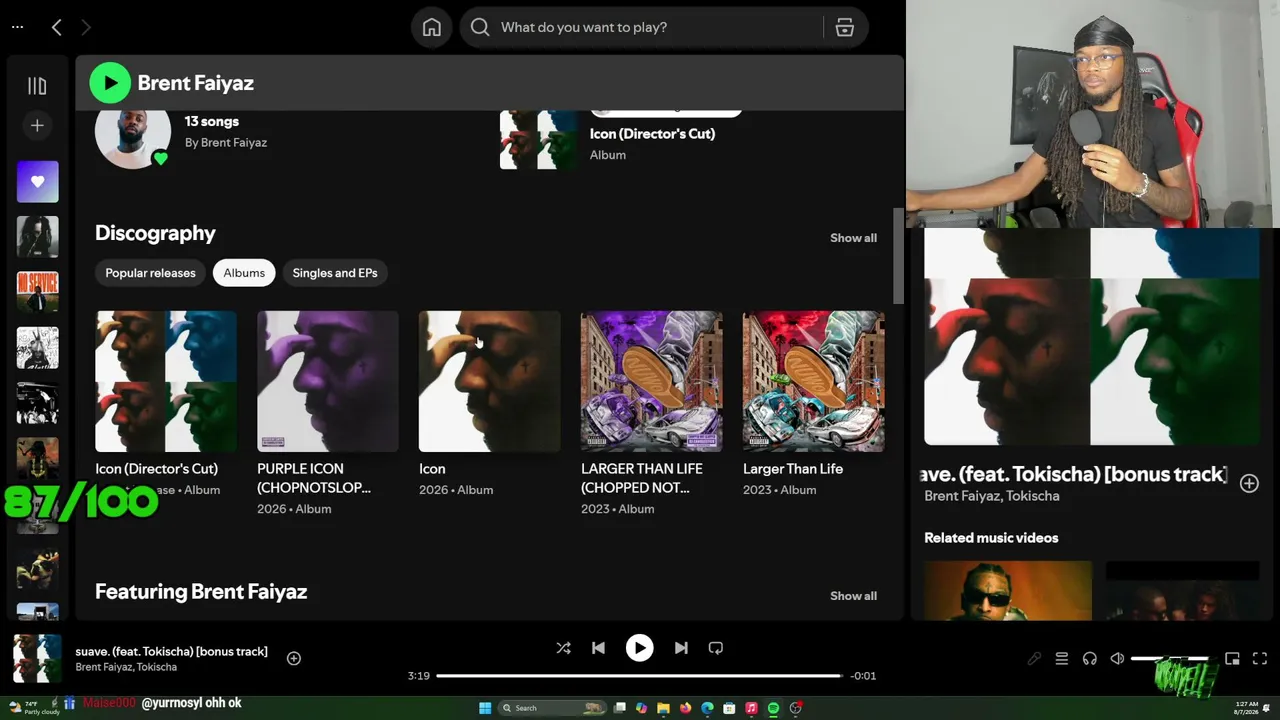Viewport: 1280px width, 720px height.
Task: Open the Windows Start menu
Action: click(x=485, y=708)
